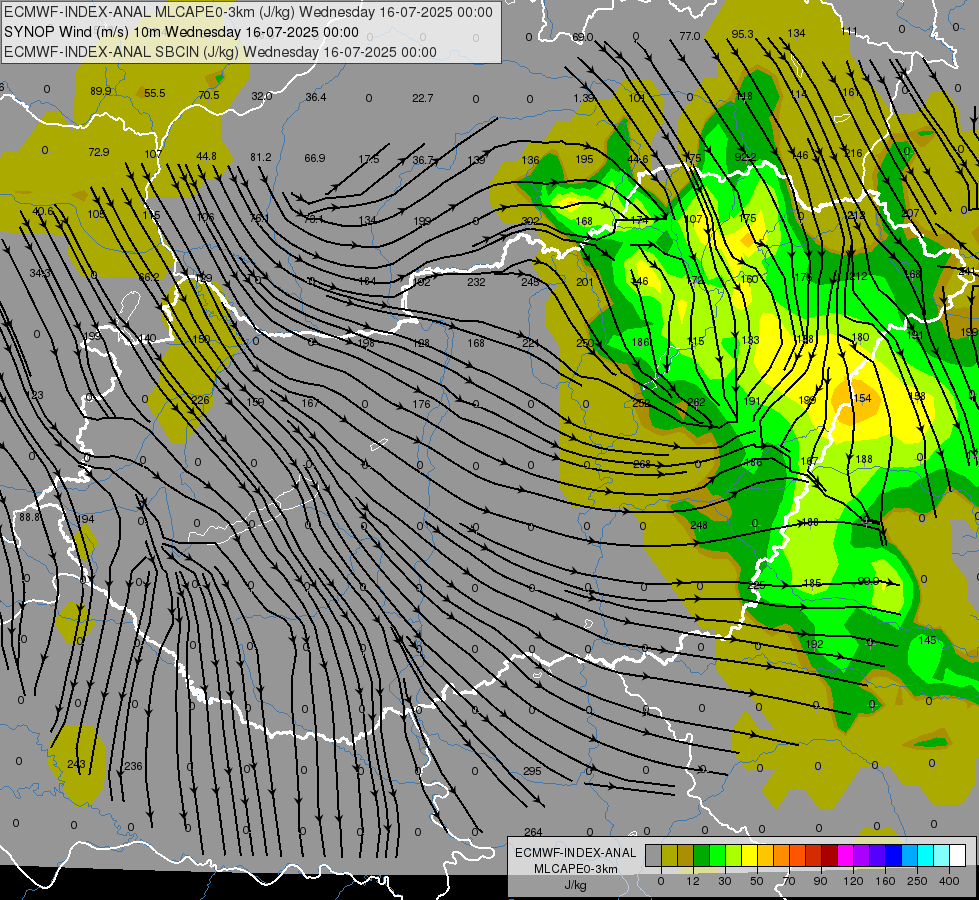
Task: Click the map value 66.9
Action: coord(315,158)
